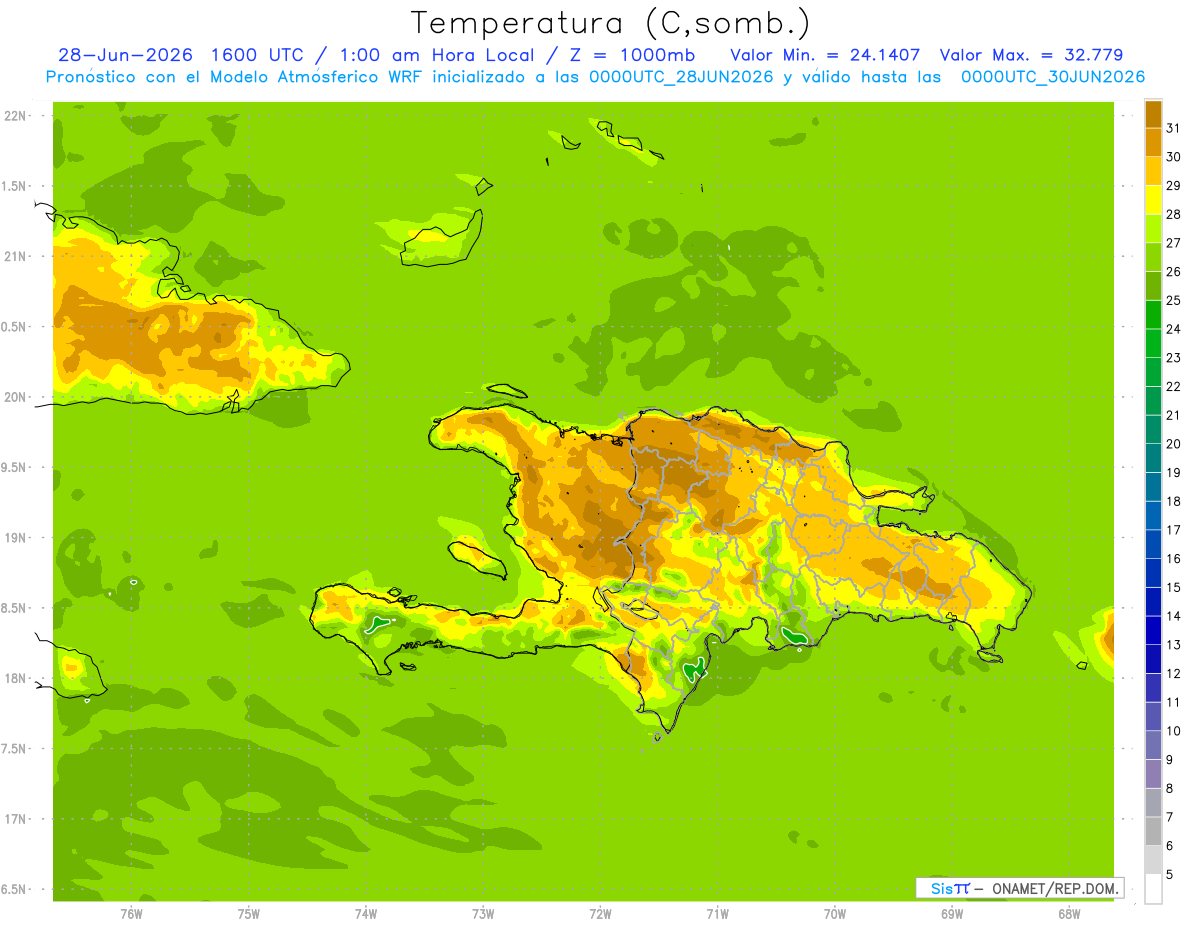Click the 'Temperatura (C,somb.)' chart title
Viewport: 1200px width, 927px height.
pos(611,22)
